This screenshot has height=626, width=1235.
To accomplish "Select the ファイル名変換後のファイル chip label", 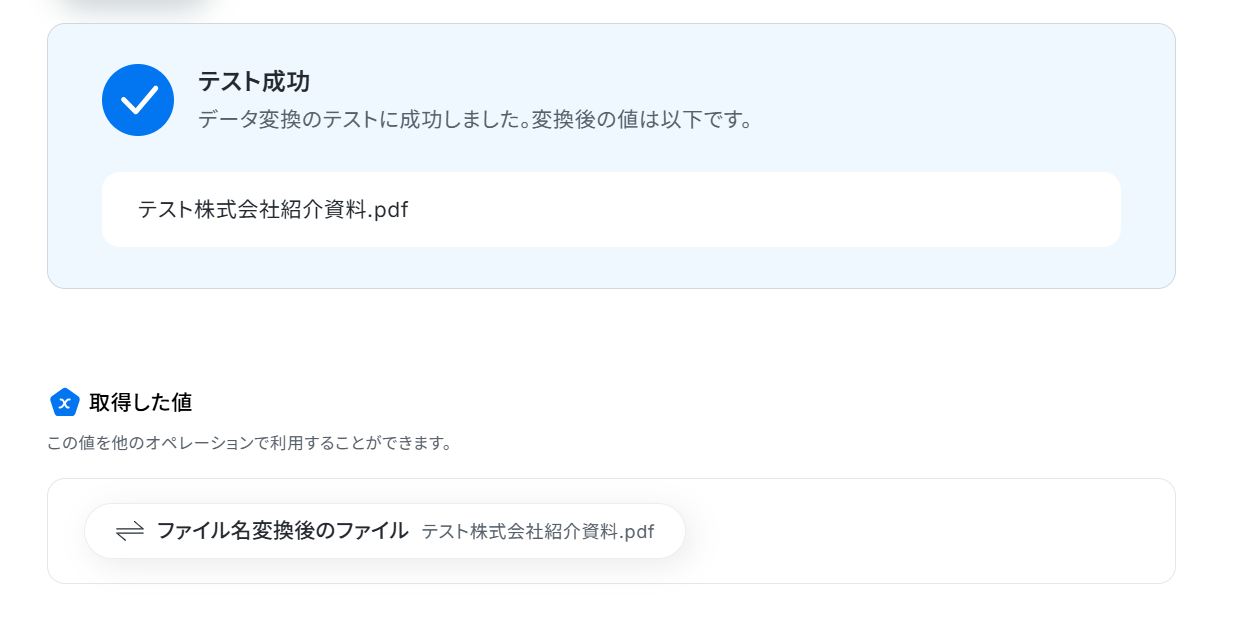I will (282, 531).
